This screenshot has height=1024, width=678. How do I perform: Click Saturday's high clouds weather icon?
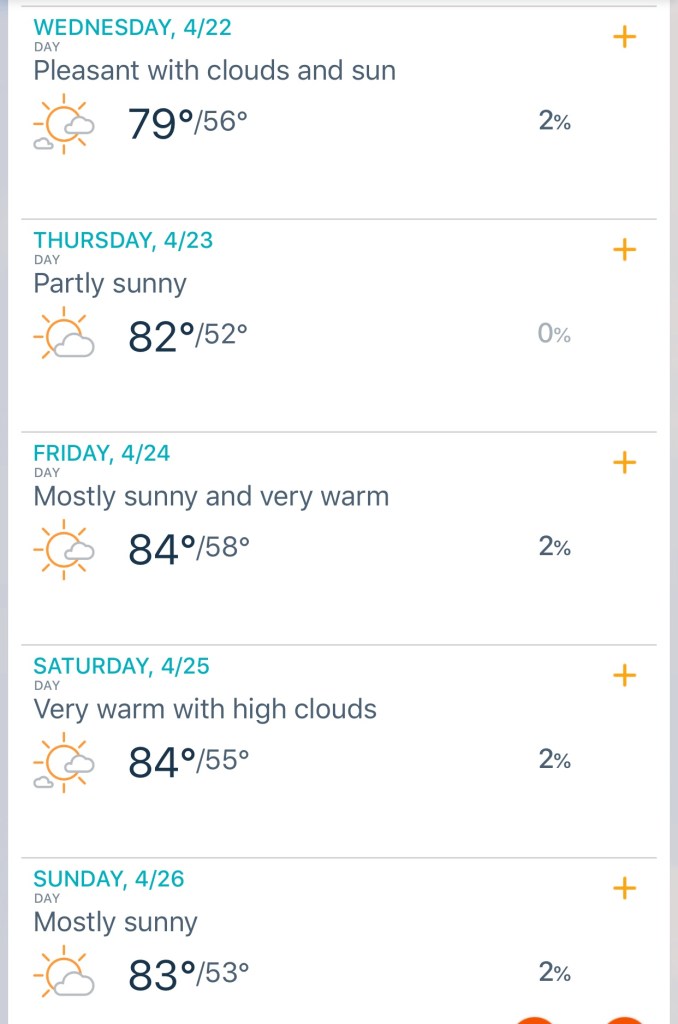click(x=64, y=761)
